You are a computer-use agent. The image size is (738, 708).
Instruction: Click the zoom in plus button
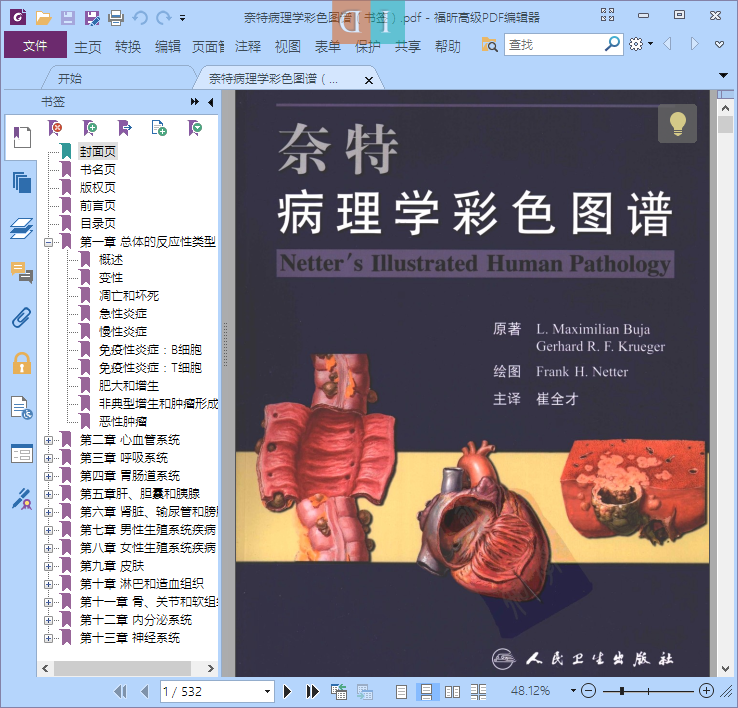tap(706, 691)
